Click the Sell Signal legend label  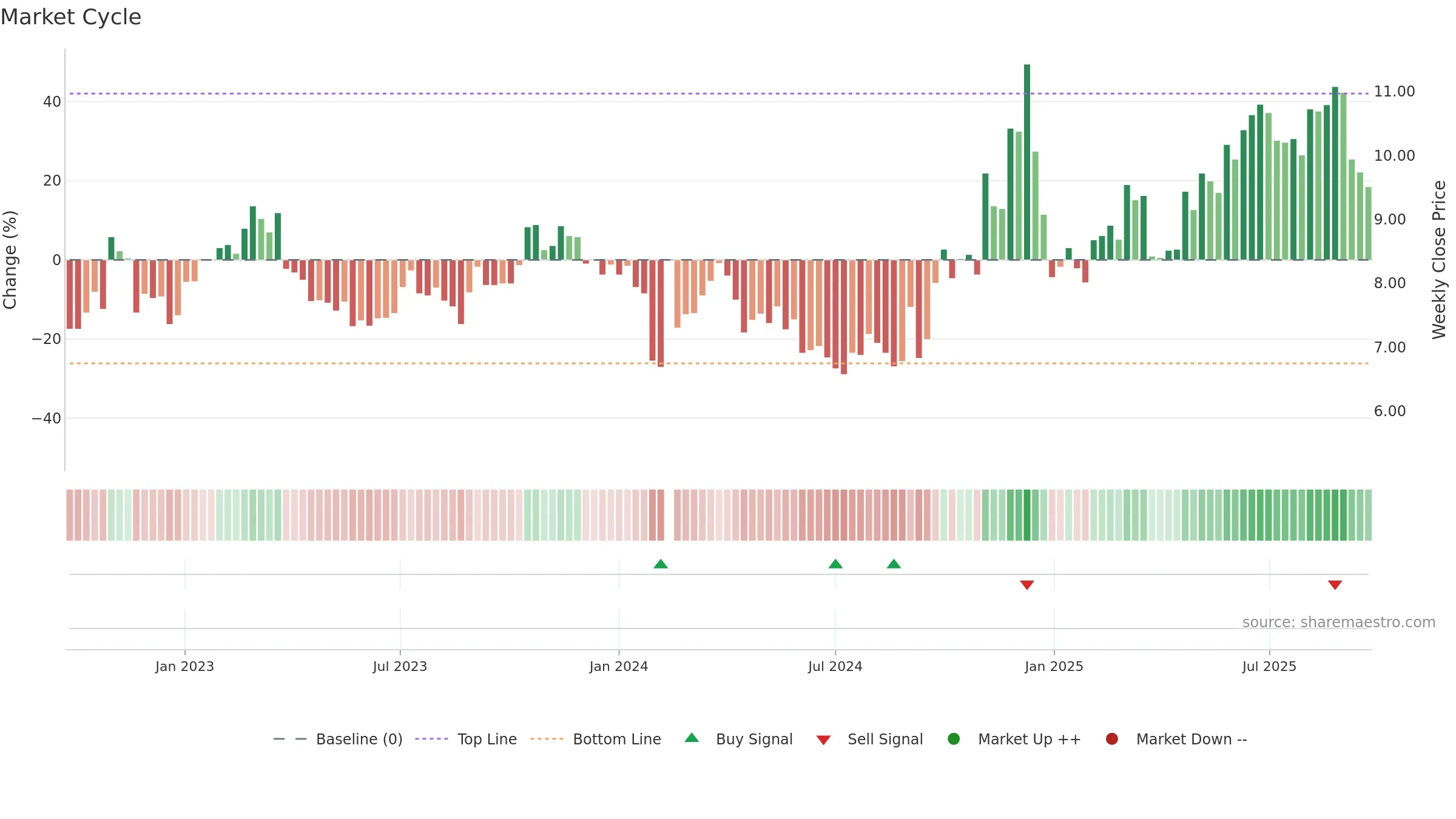885,739
